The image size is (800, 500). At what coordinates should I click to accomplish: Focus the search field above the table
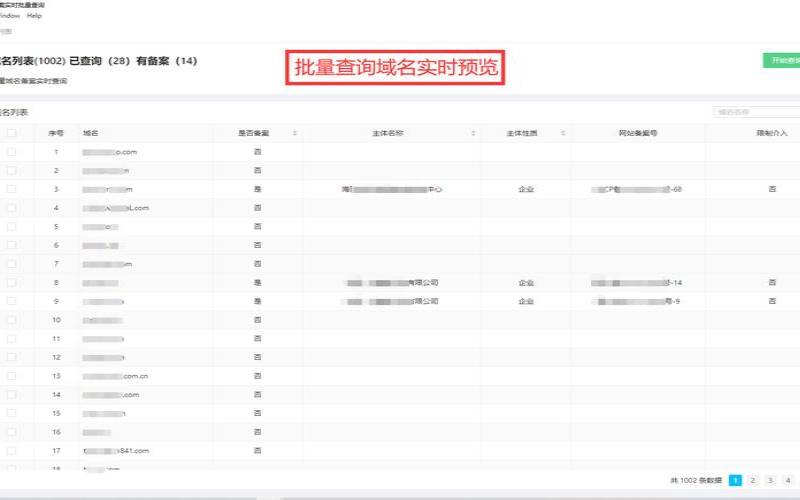tap(756, 112)
